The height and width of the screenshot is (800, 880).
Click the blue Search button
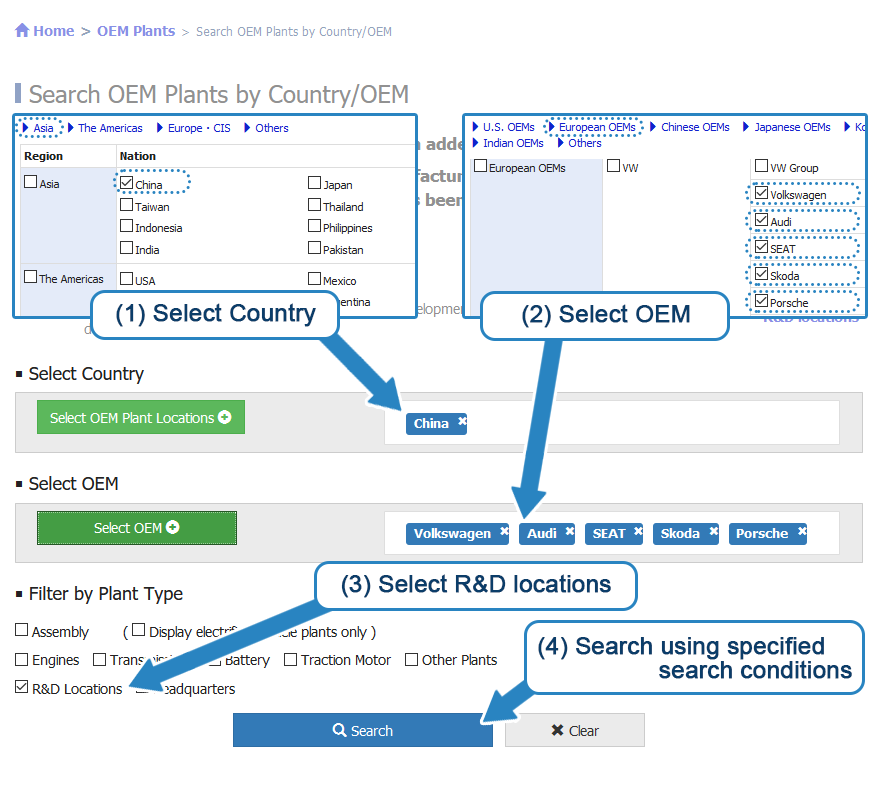coord(363,730)
